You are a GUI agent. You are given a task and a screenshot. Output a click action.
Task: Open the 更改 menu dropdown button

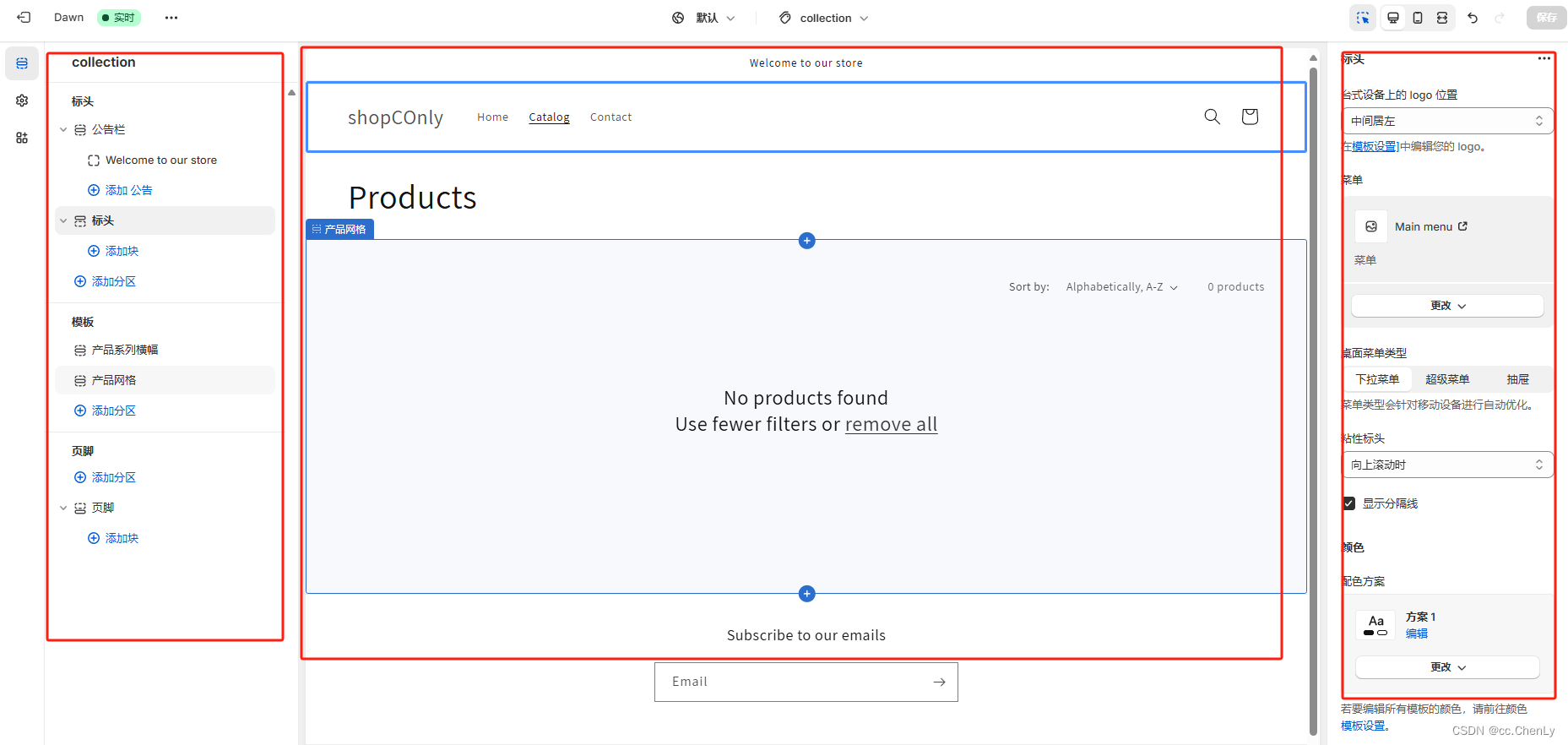pos(1447,306)
